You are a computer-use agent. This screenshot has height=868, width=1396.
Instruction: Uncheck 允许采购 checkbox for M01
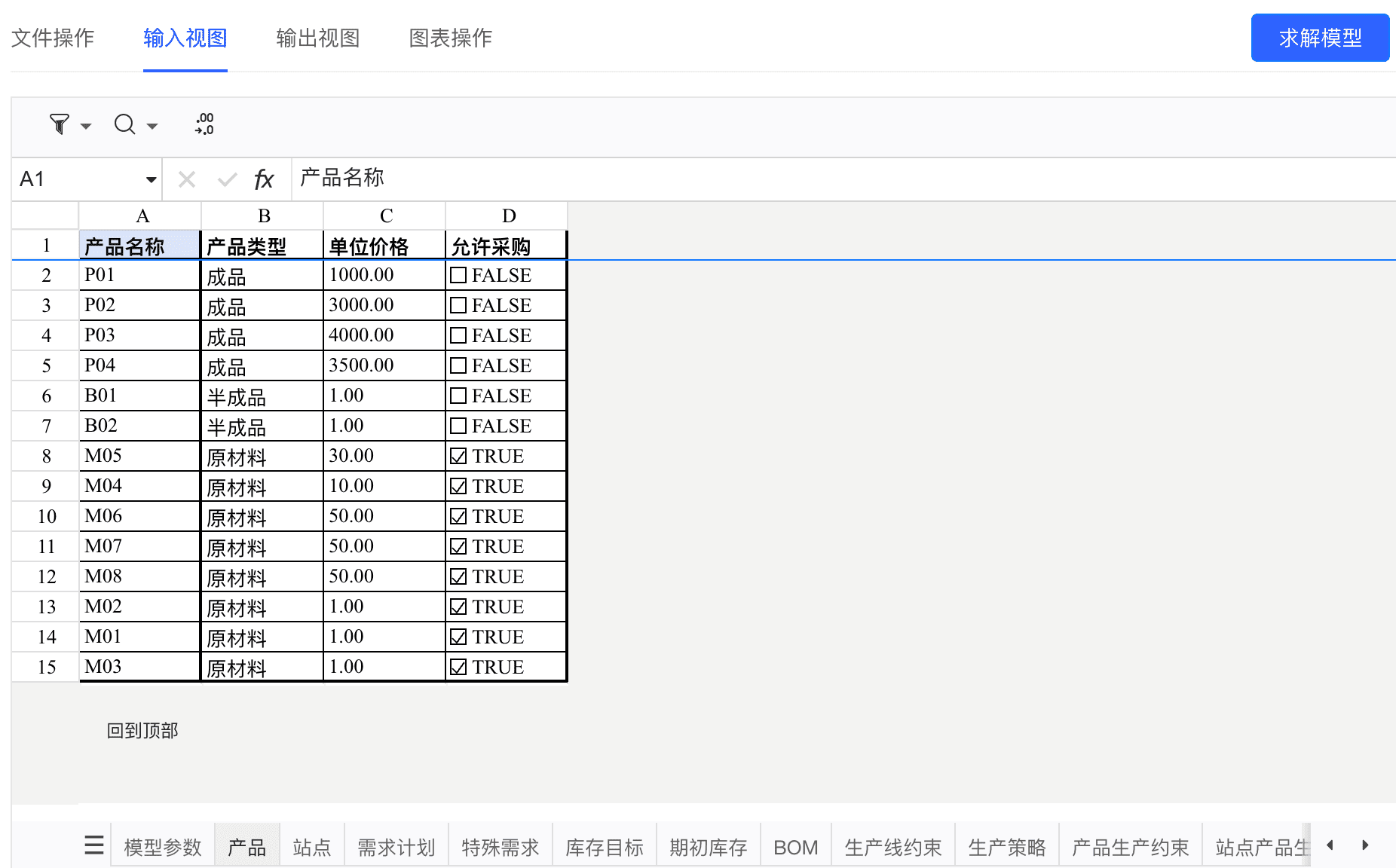coord(458,637)
